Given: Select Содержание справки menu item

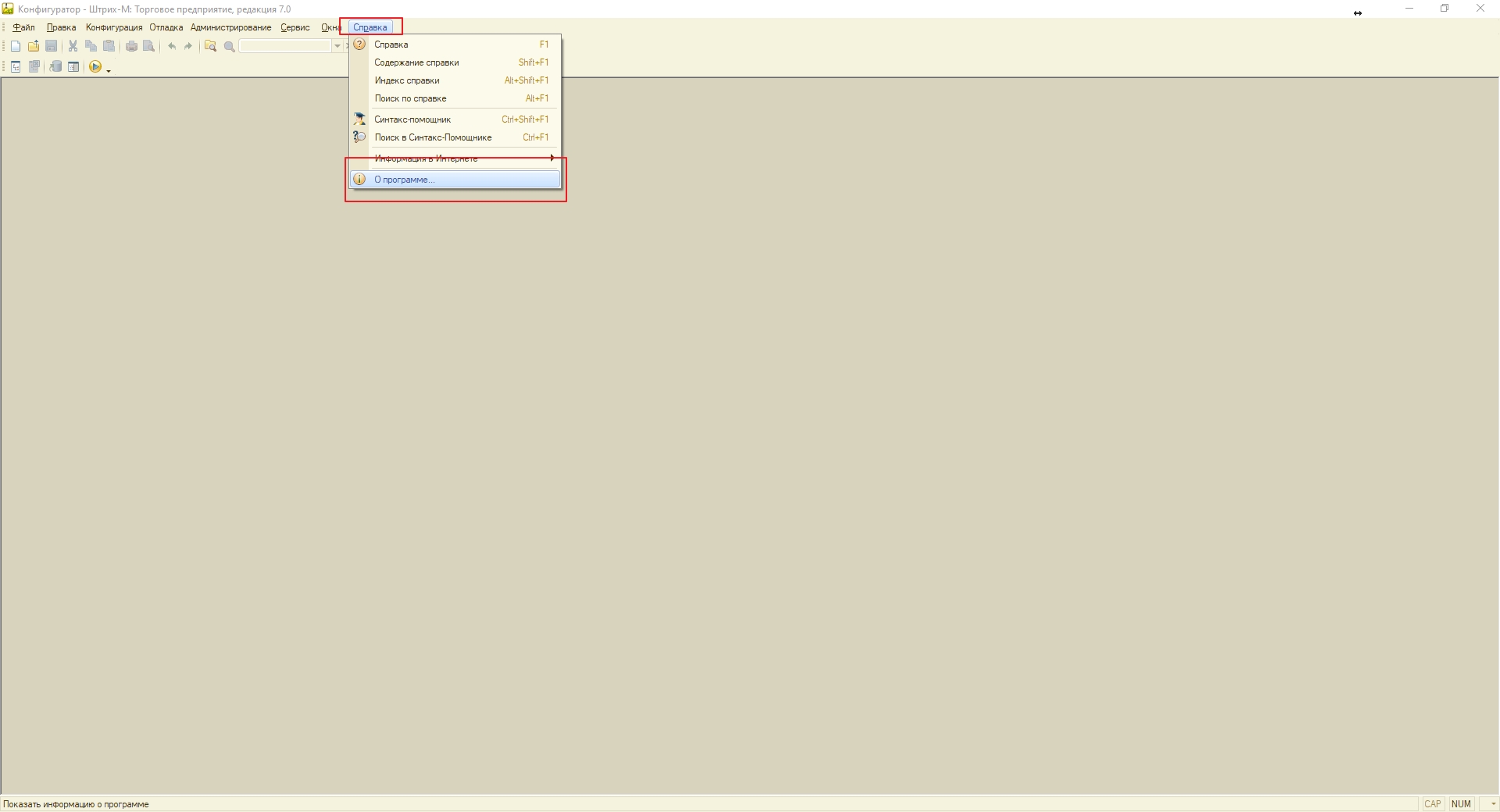Looking at the screenshot, I should (x=416, y=62).
